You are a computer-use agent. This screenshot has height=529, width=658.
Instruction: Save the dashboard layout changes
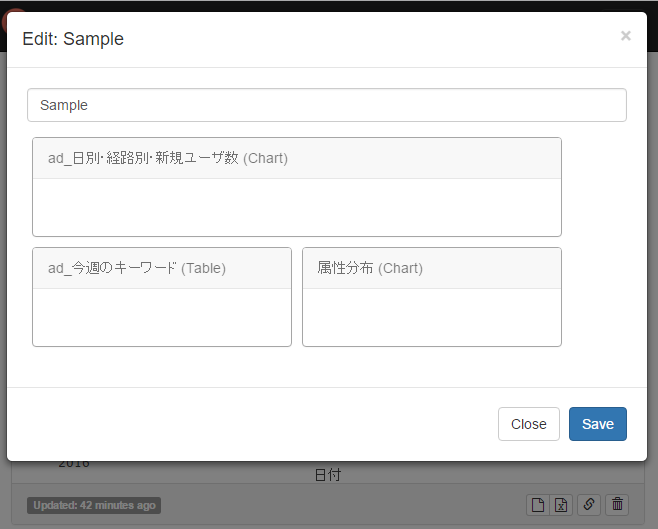(598, 424)
